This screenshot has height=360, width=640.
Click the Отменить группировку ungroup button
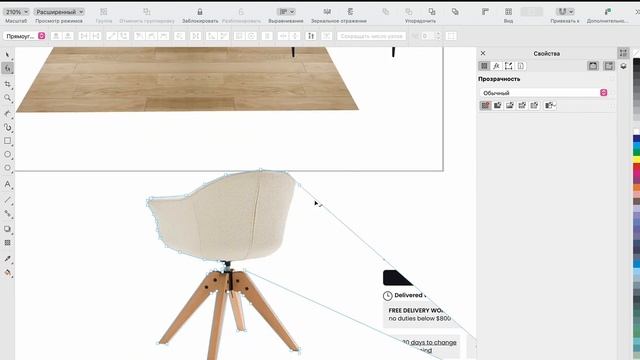pyautogui.click(x=147, y=12)
